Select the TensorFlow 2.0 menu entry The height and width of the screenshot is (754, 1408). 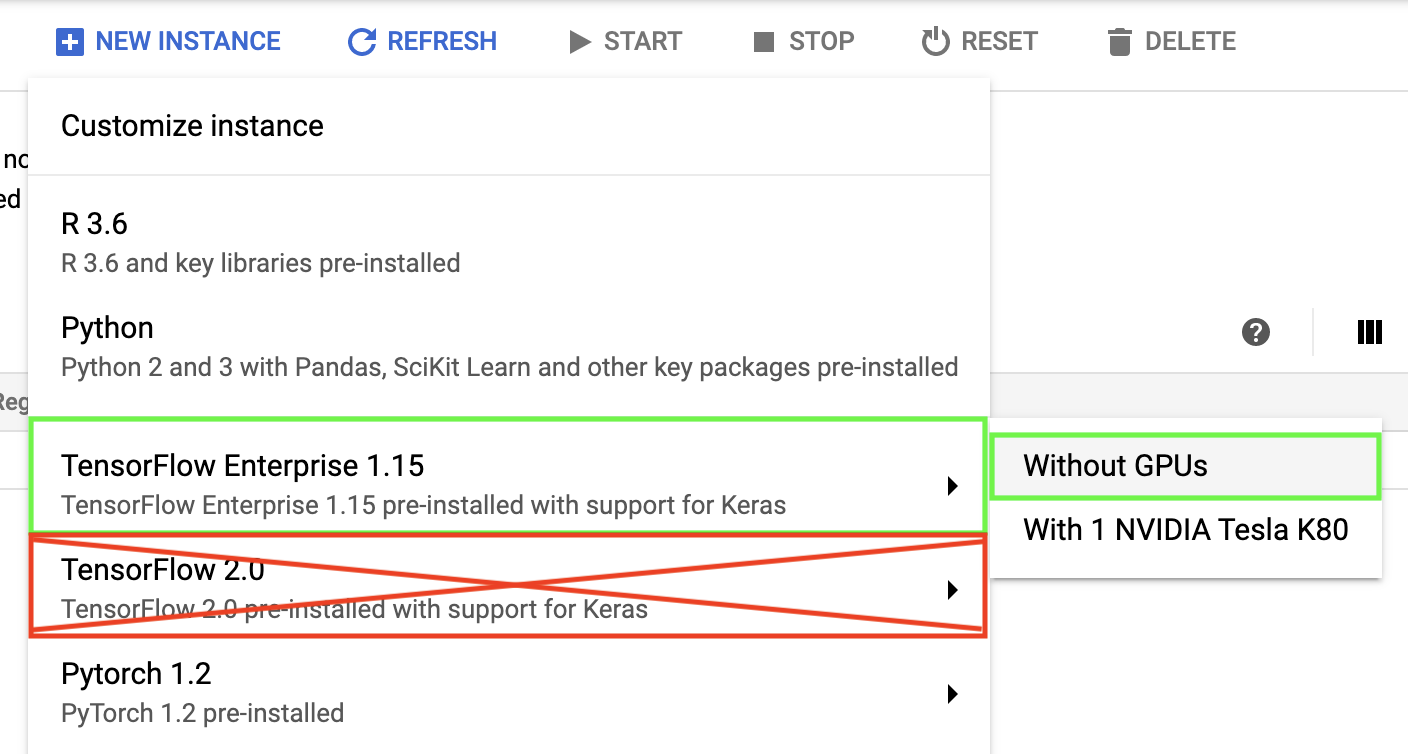pos(509,588)
